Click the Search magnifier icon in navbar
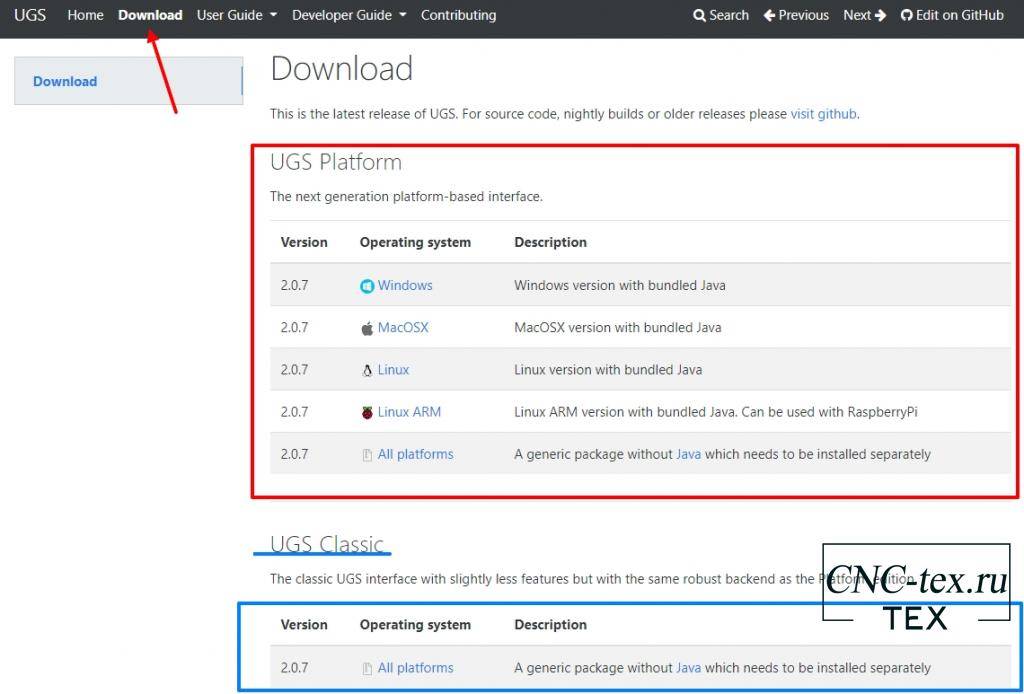Viewport: 1024px width, 694px height. pyautogui.click(x=700, y=15)
